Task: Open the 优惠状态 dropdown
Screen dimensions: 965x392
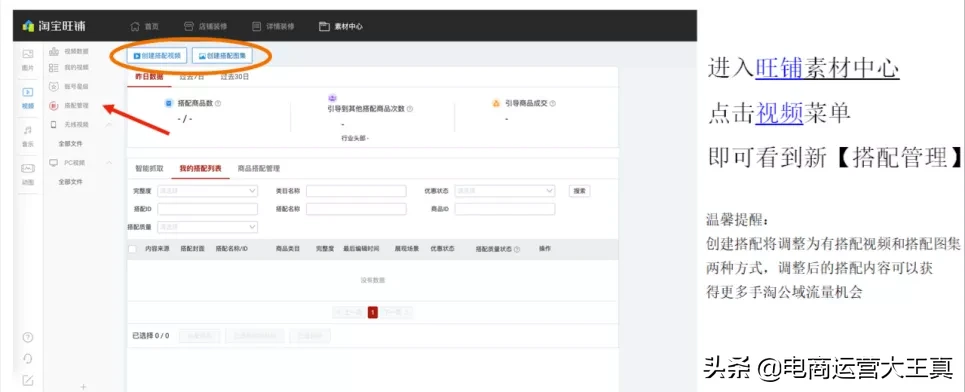Action: pos(505,191)
